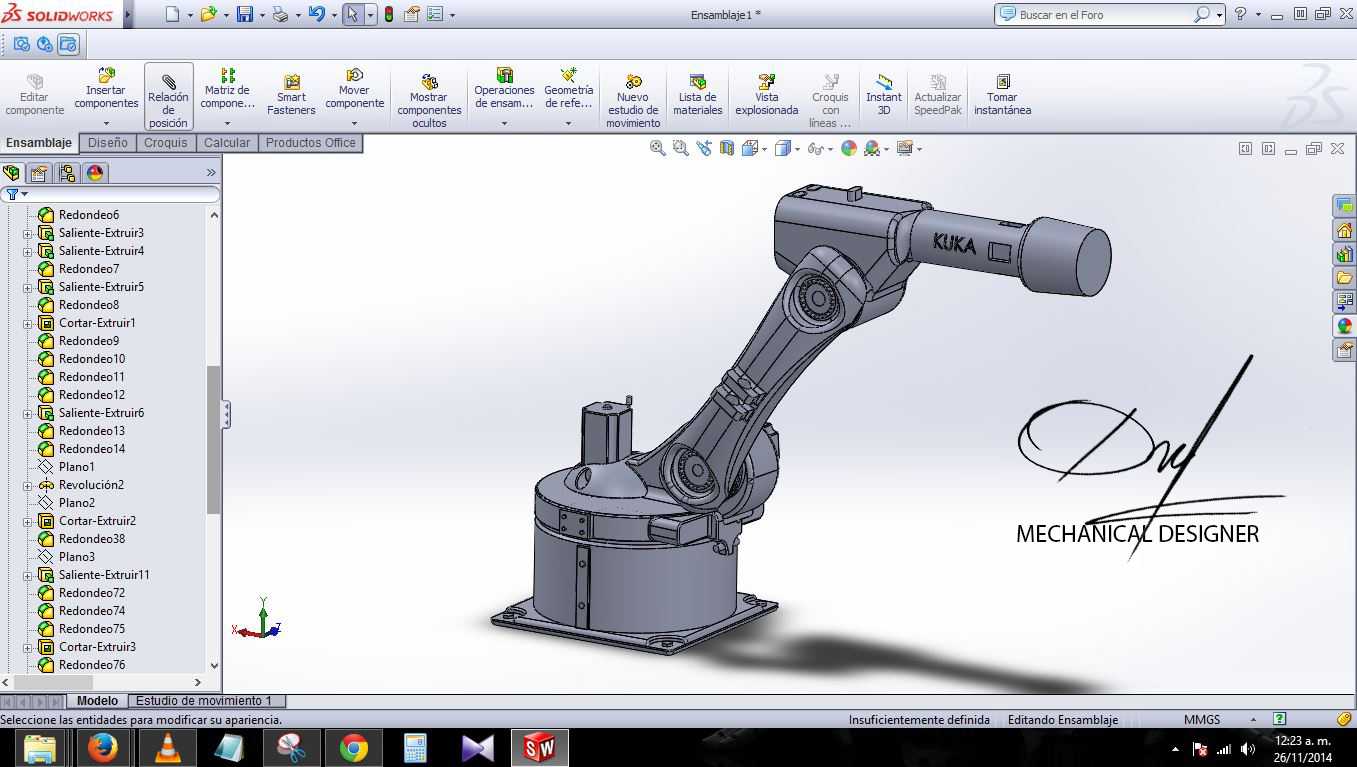Open the PropertyManager tab icon
Screen dimensions: 1357x767
[39, 173]
